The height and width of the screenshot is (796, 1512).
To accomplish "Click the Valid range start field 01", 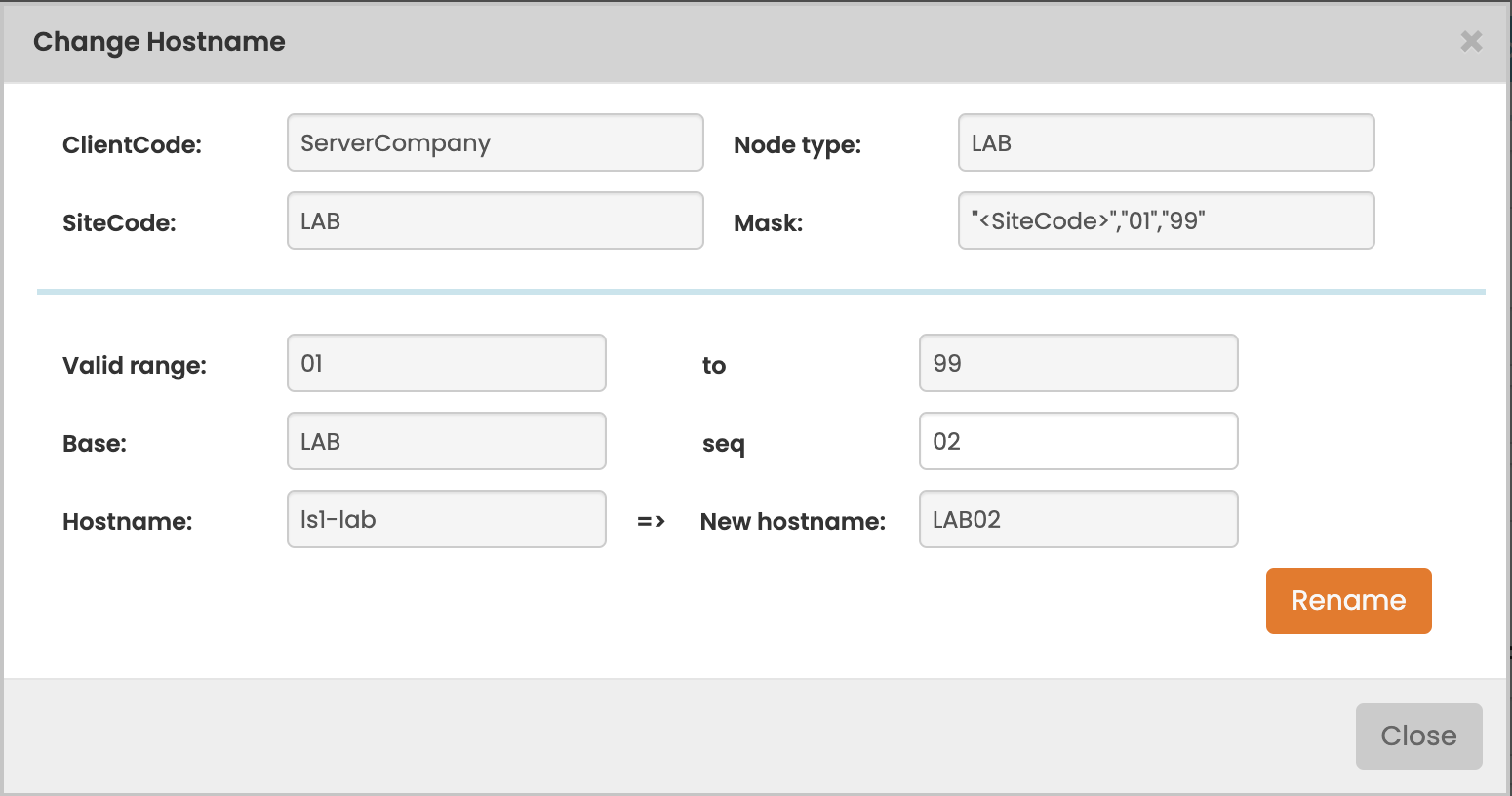I will (446, 364).
